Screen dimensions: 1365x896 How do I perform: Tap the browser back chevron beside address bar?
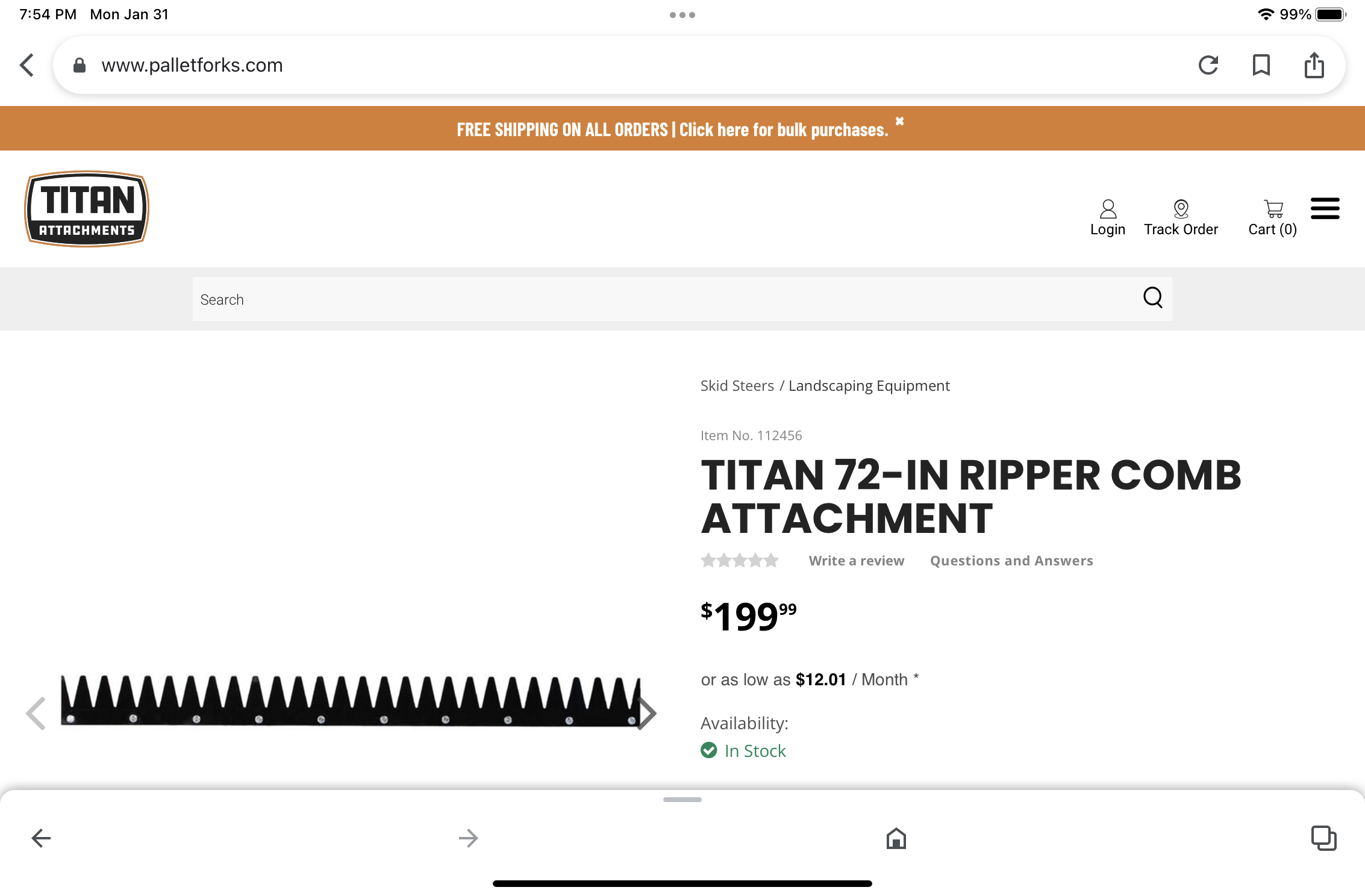pos(27,65)
